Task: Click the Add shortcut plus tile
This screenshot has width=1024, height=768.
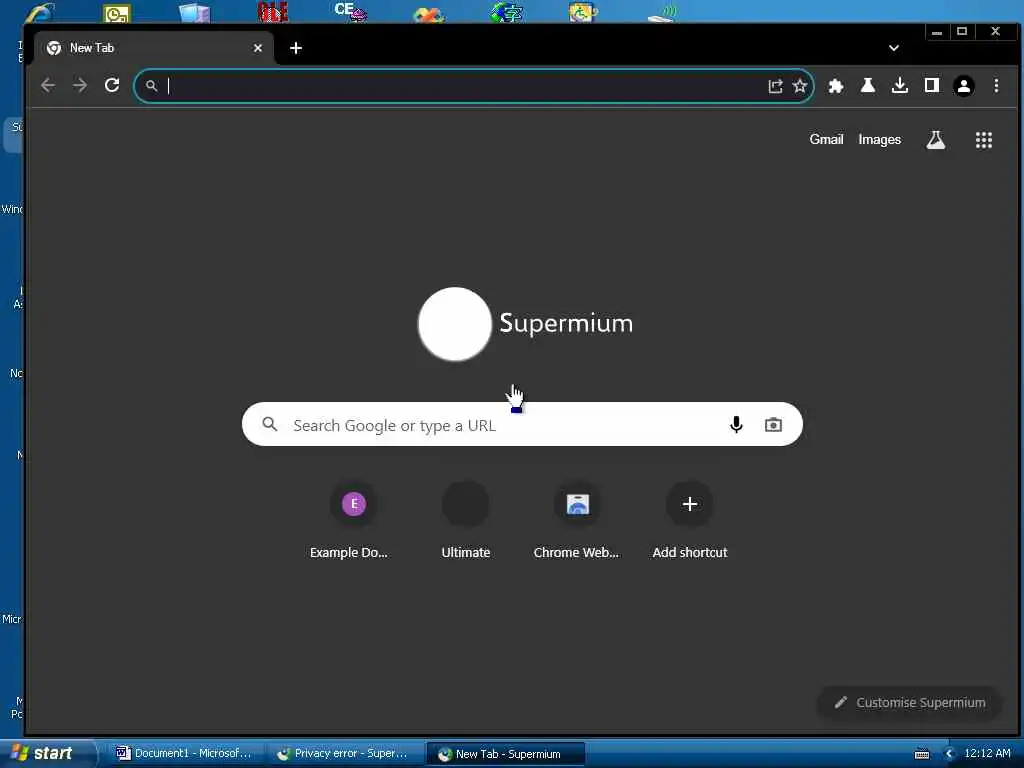Action: point(690,520)
